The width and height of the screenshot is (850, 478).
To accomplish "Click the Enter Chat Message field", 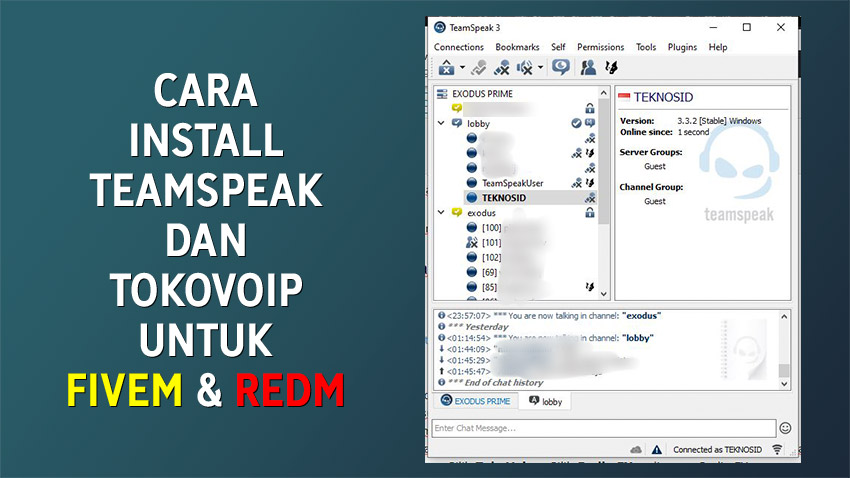I will pos(603,428).
